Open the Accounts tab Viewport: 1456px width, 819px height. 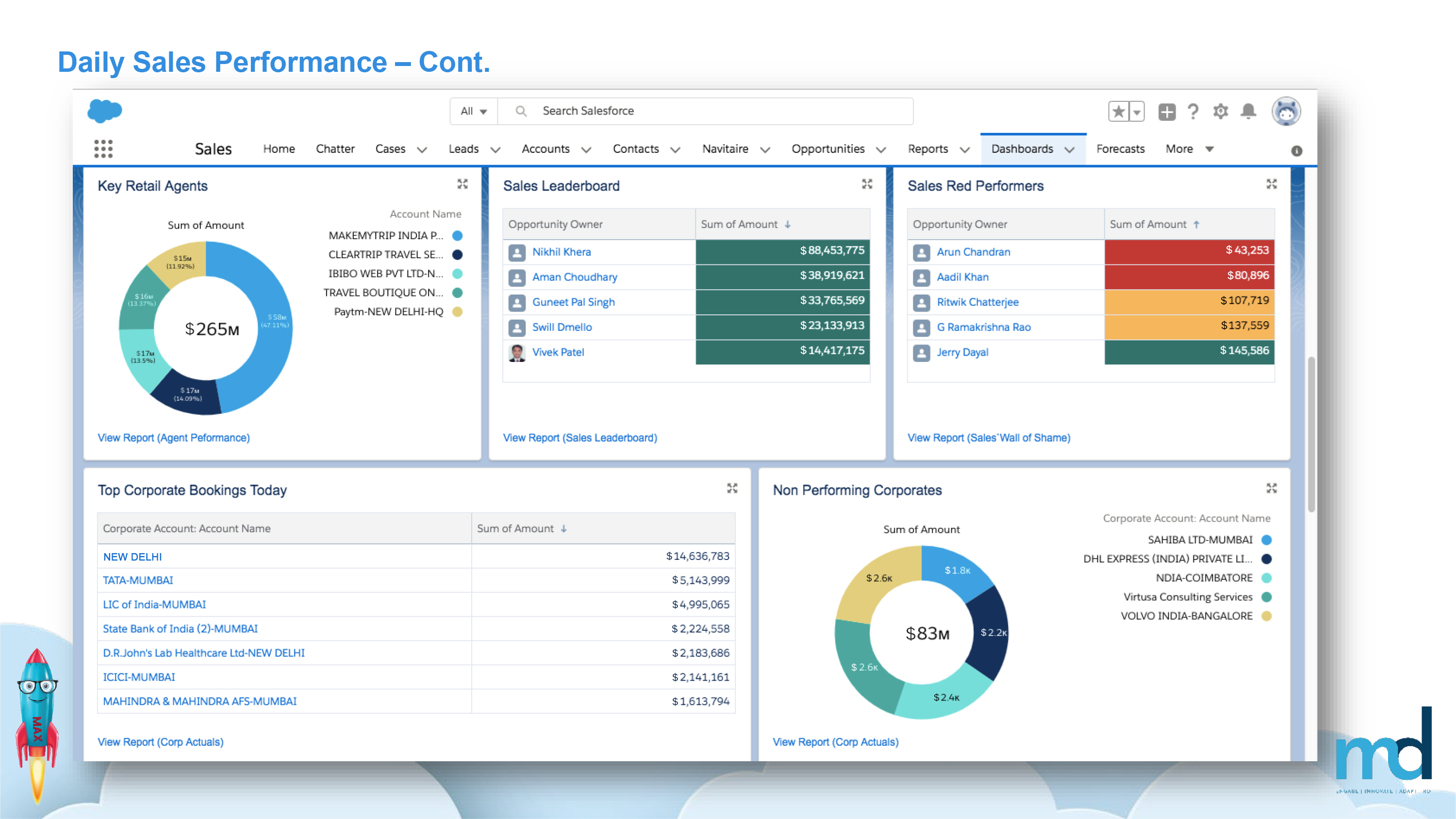pyautogui.click(x=546, y=149)
